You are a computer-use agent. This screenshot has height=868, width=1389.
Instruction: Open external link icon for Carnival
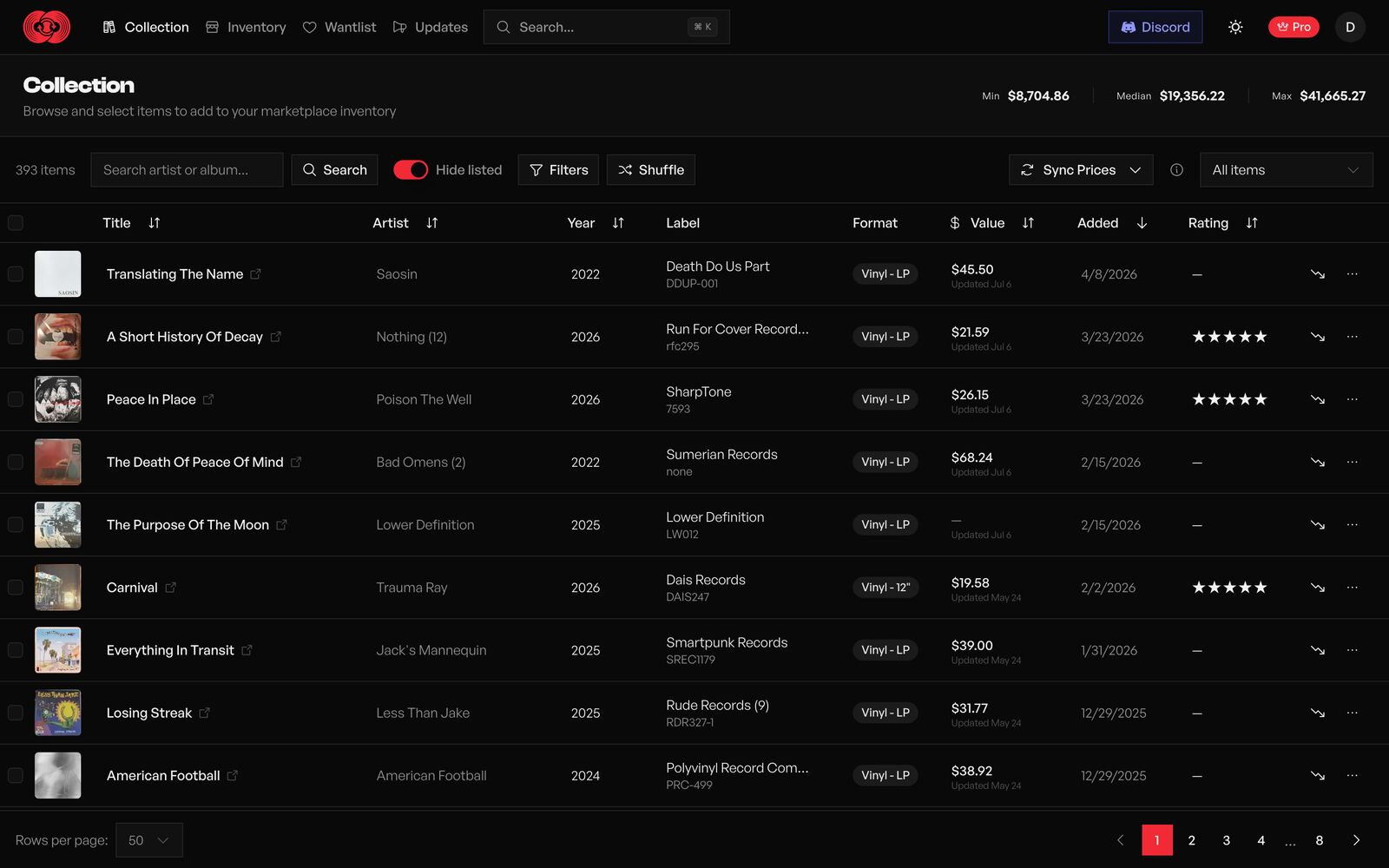pyautogui.click(x=170, y=588)
